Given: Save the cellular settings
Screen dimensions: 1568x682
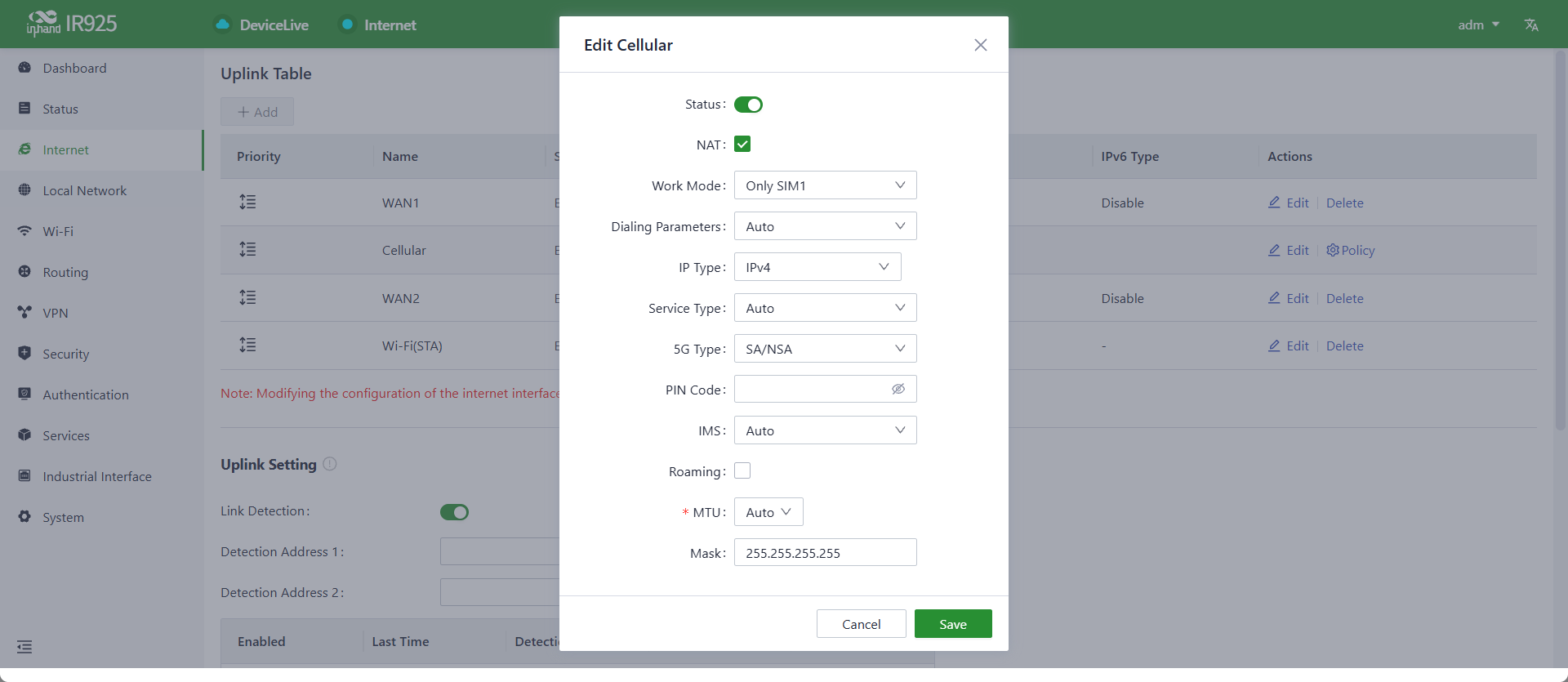Looking at the screenshot, I should (x=953, y=624).
